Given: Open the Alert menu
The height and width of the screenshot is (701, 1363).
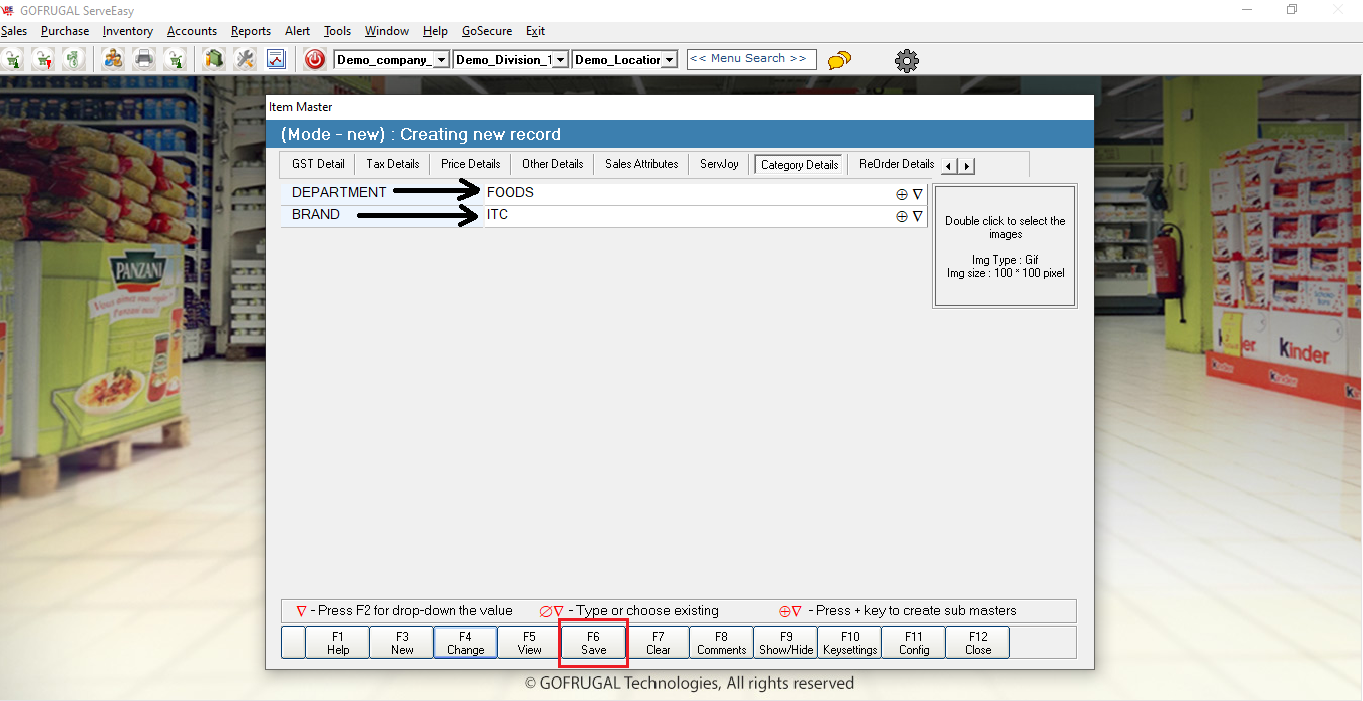Looking at the screenshot, I should pyautogui.click(x=298, y=31).
